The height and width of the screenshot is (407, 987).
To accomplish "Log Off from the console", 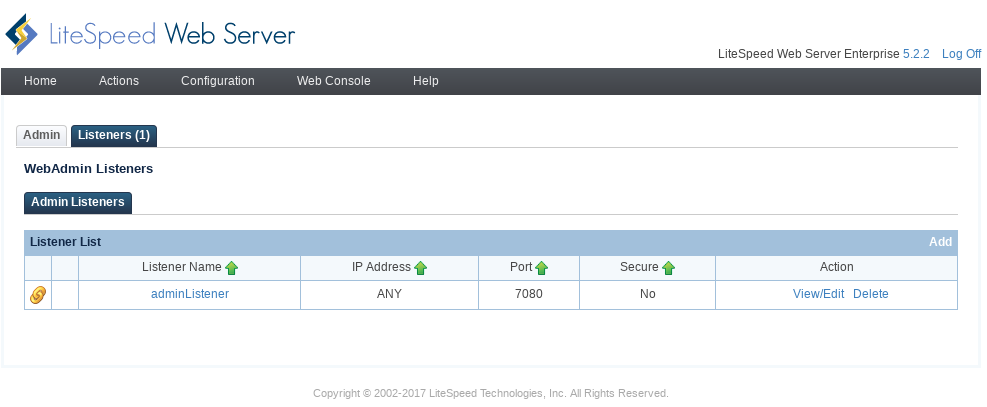I will 961,54.
